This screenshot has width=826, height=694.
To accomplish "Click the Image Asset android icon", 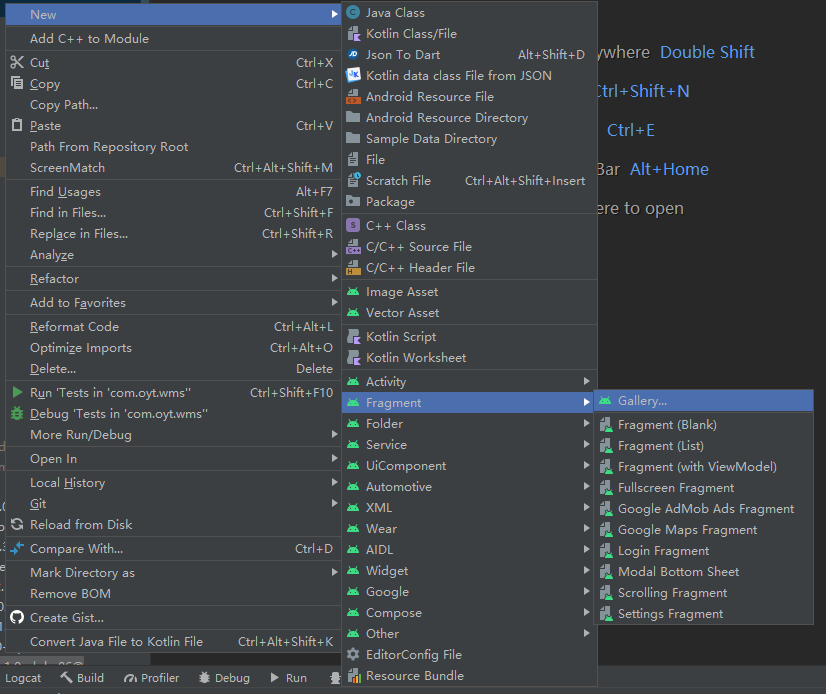I will point(353,291).
